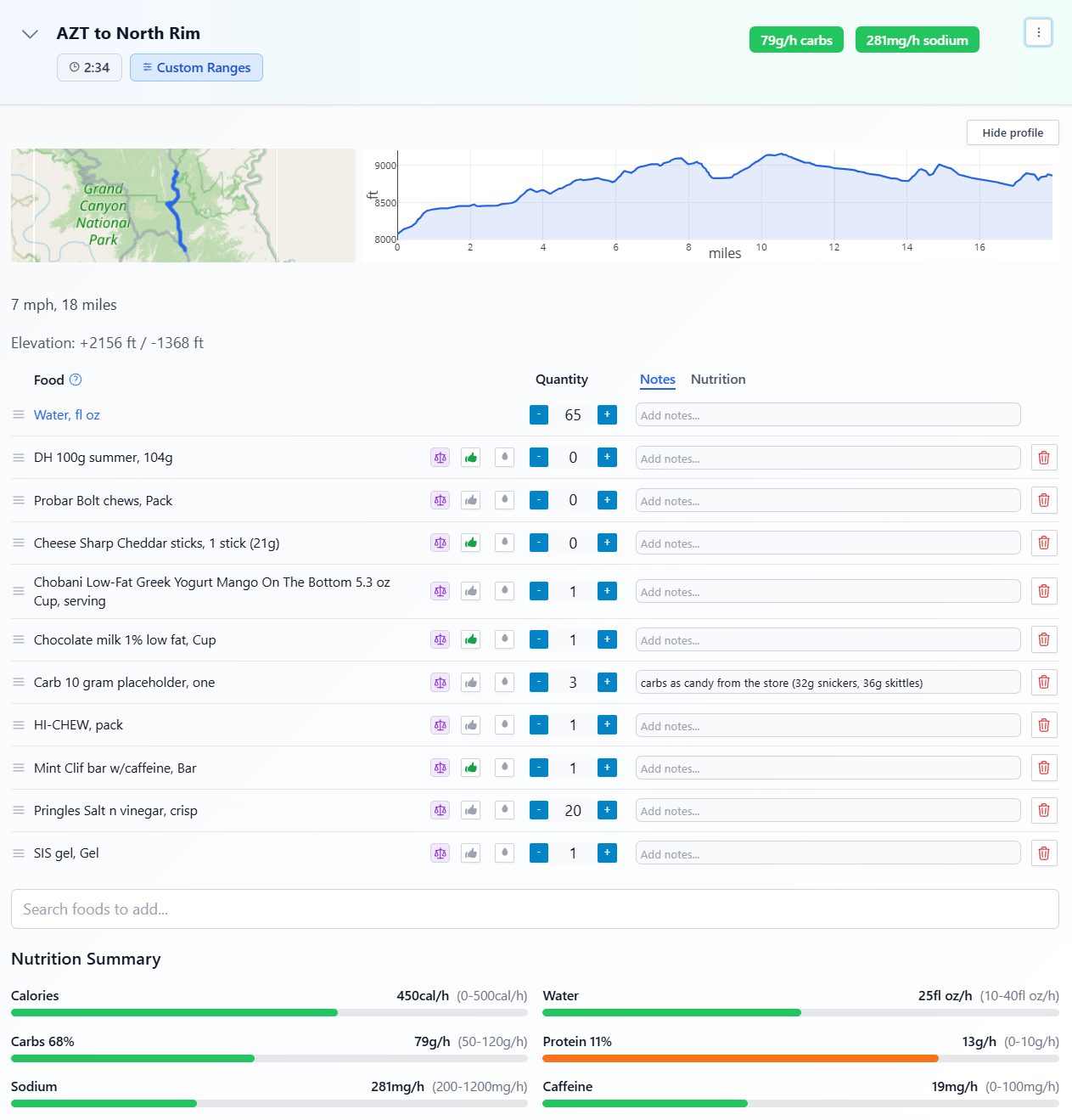Image resolution: width=1072 pixels, height=1120 pixels.
Task: Delete the Pringles Salt n vinegar row
Action: click(1043, 810)
